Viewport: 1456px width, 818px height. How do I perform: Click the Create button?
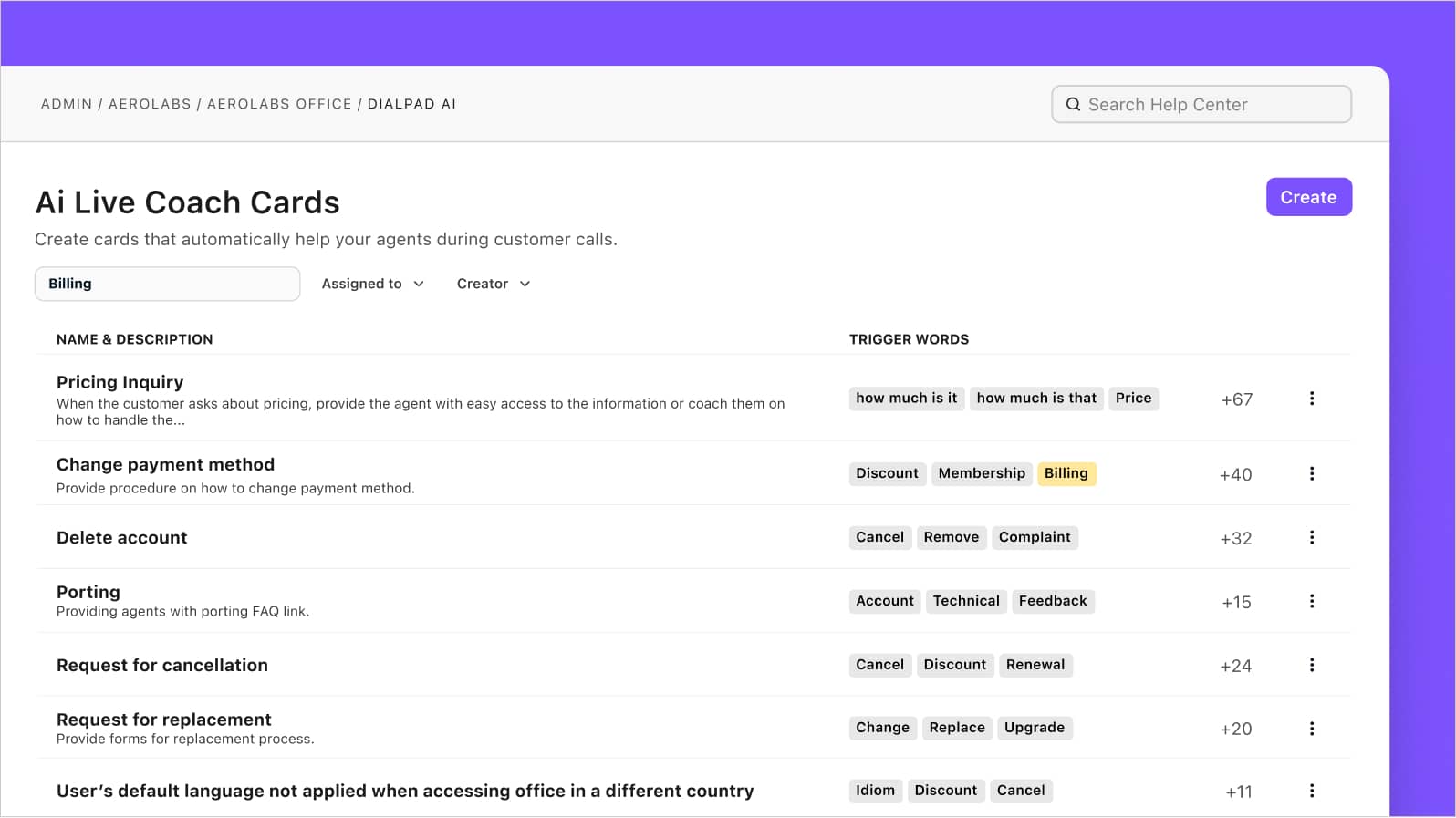[x=1308, y=198]
